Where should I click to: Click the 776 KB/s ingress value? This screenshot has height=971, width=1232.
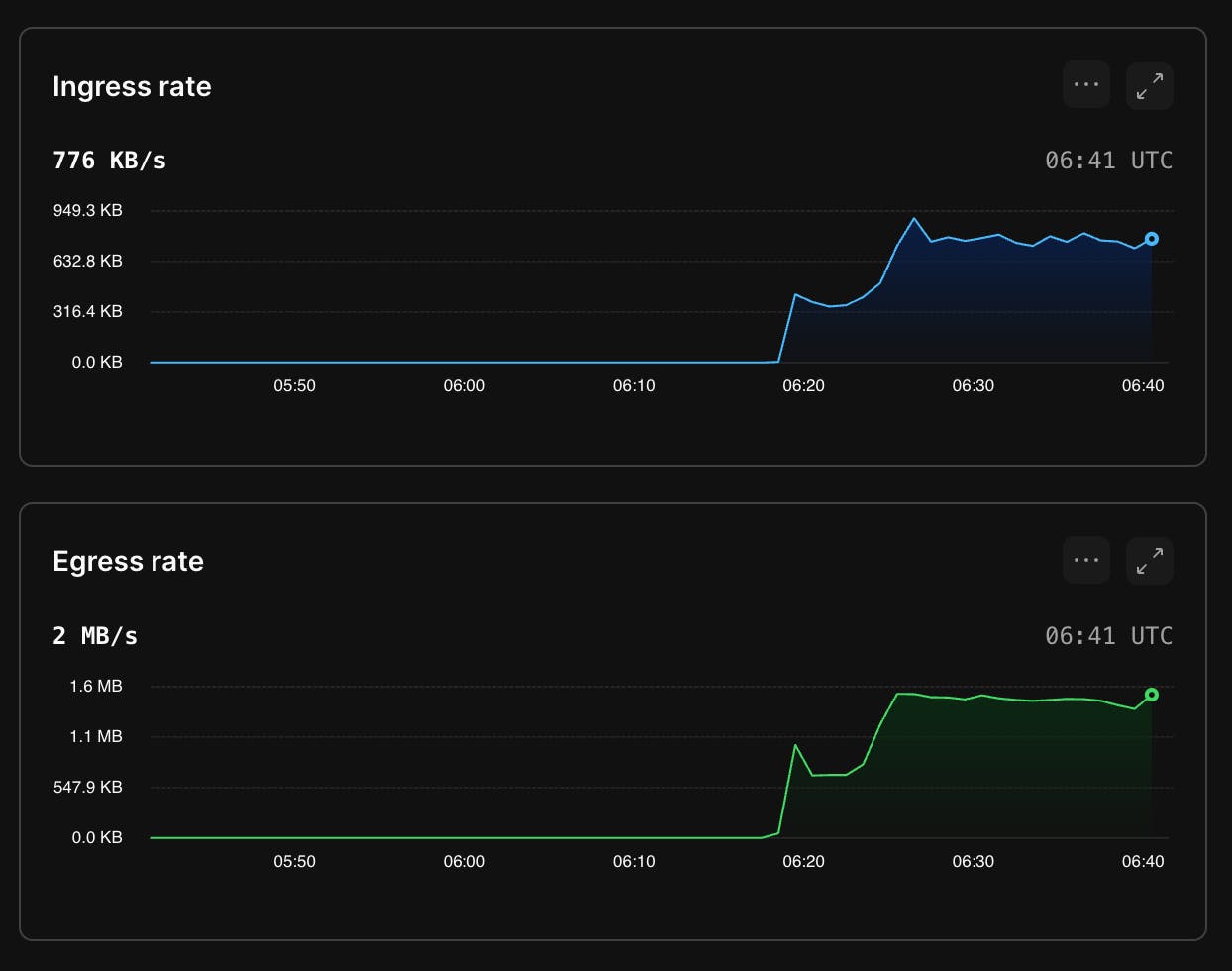pyautogui.click(x=109, y=161)
